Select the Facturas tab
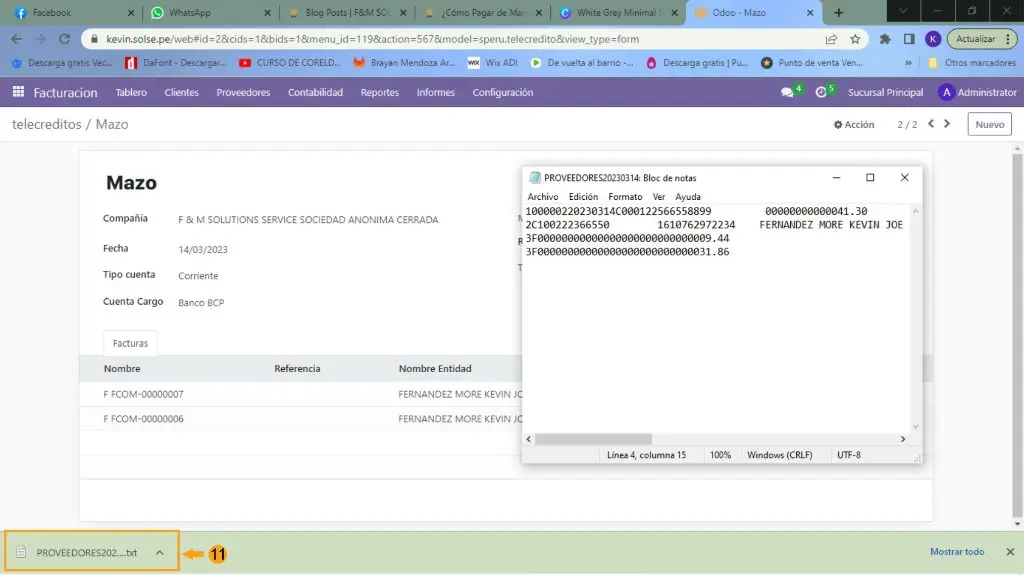This screenshot has width=1024, height=575. [x=130, y=343]
